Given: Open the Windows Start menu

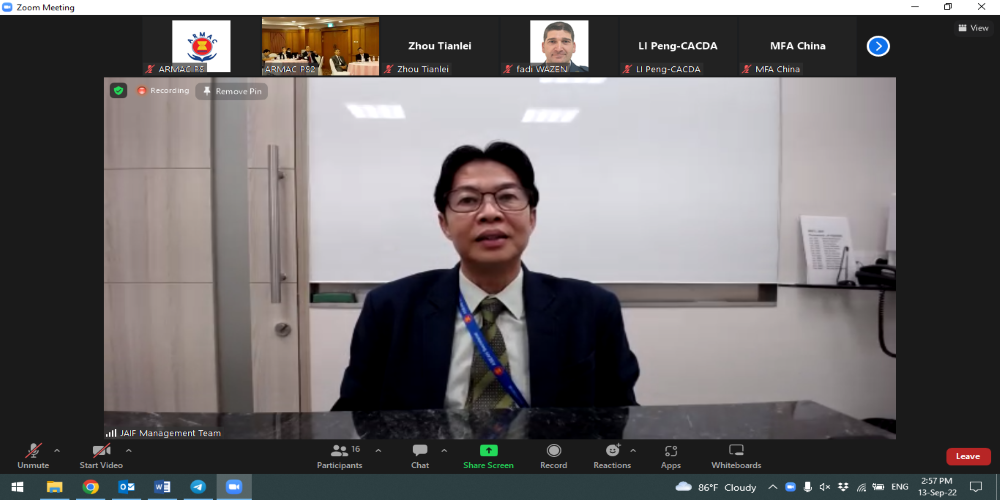Looking at the screenshot, I should click(17, 487).
